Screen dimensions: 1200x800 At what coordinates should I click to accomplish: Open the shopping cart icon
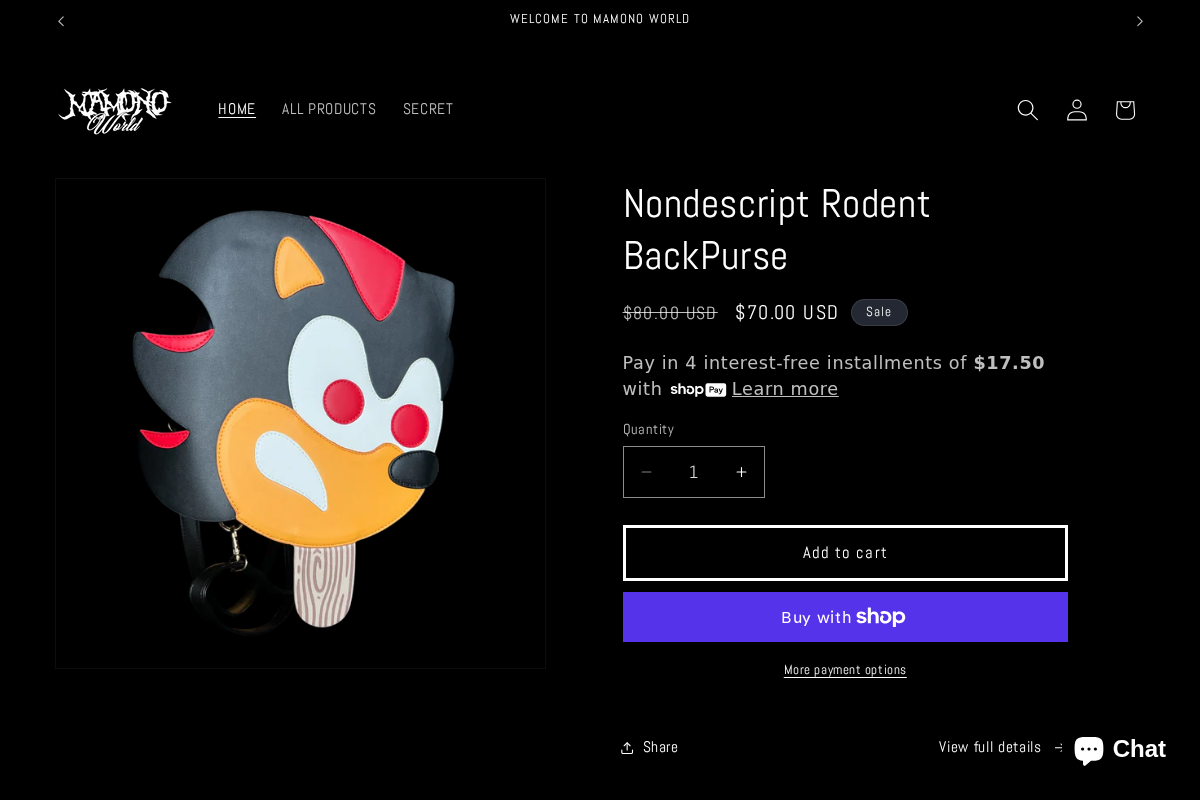[x=1125, y=110]
